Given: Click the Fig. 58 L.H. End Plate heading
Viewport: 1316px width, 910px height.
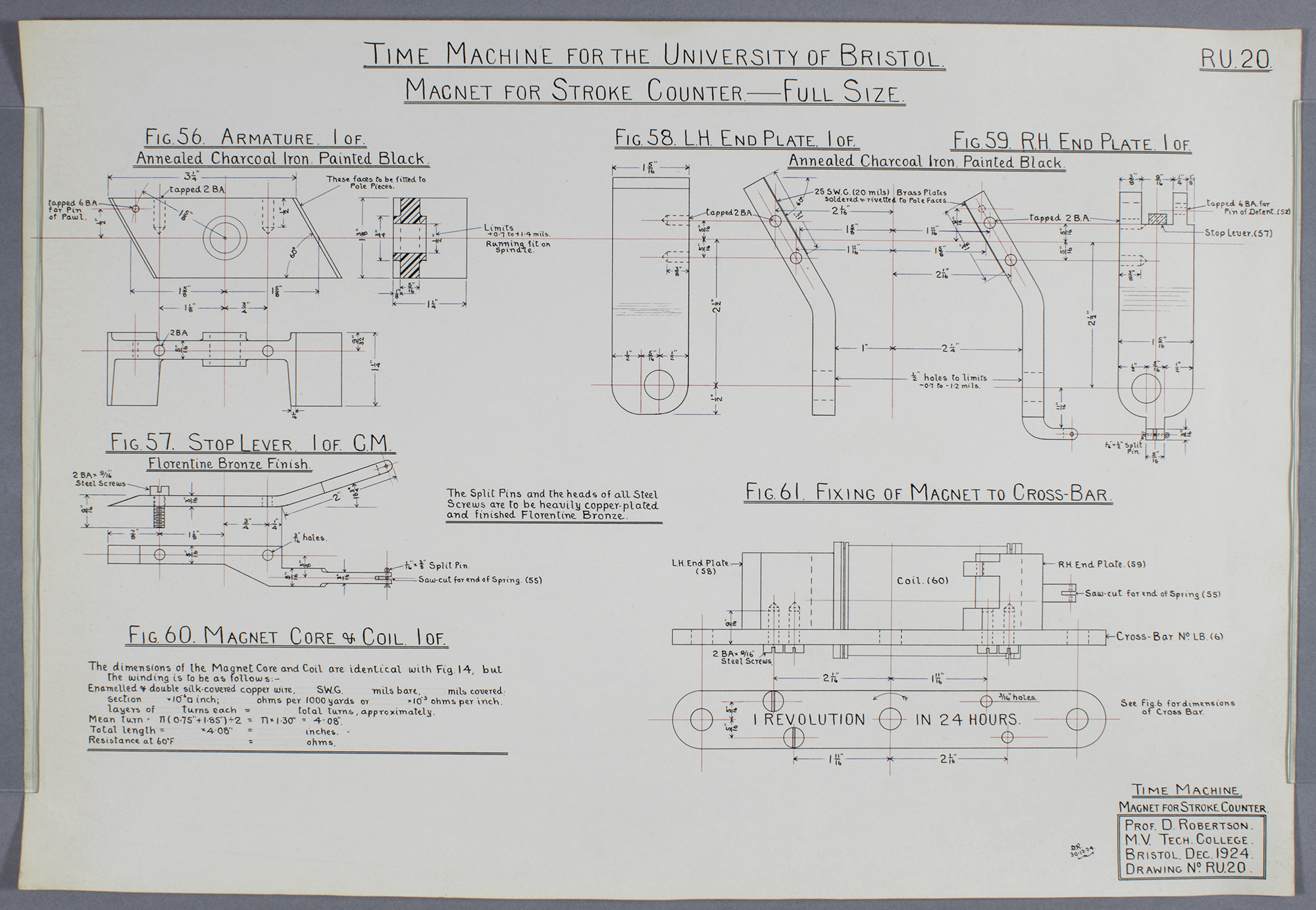Looking at the screenshot, I should [x=736, y=139].
